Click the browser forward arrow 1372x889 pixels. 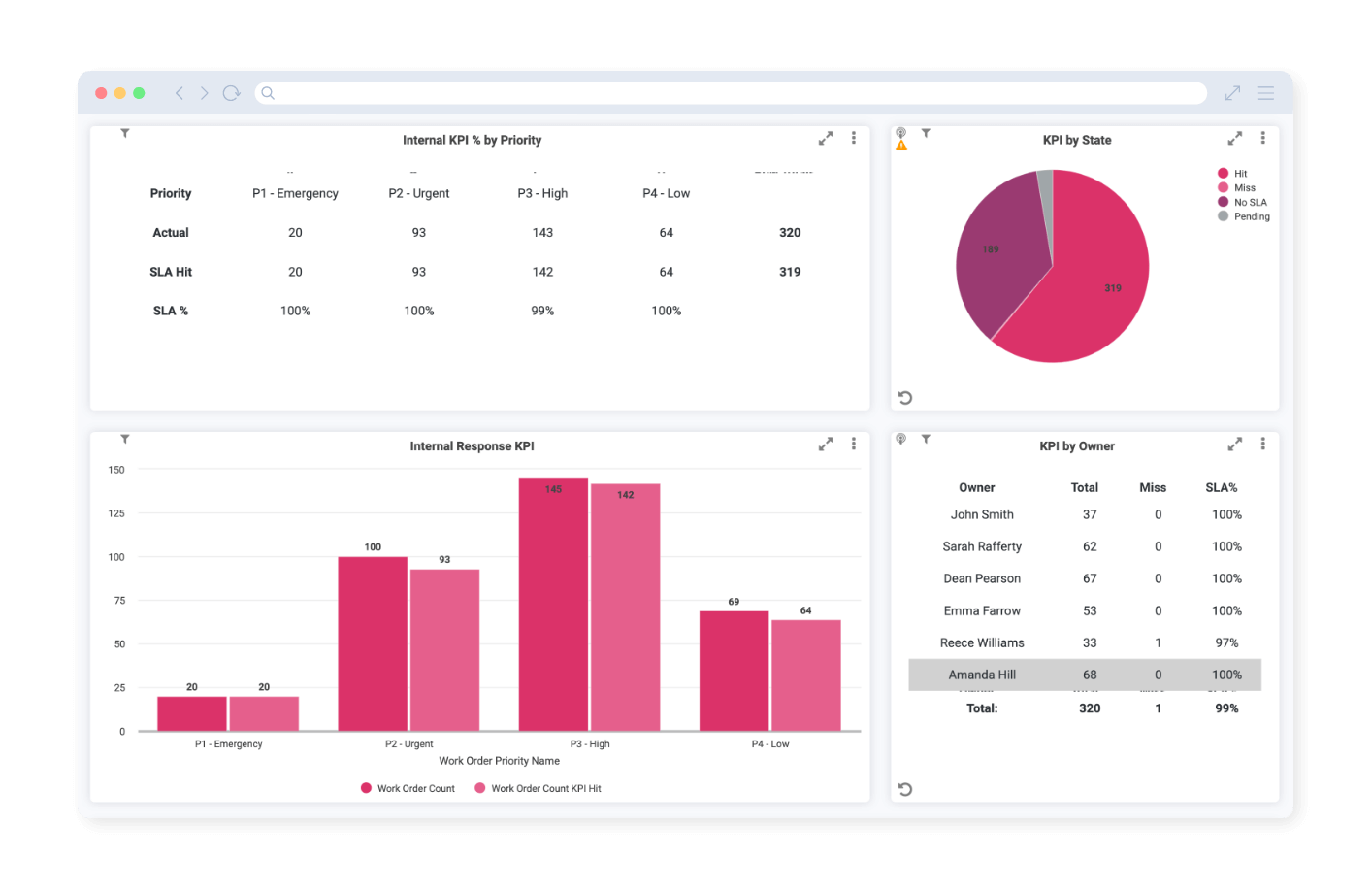point(204,93)
